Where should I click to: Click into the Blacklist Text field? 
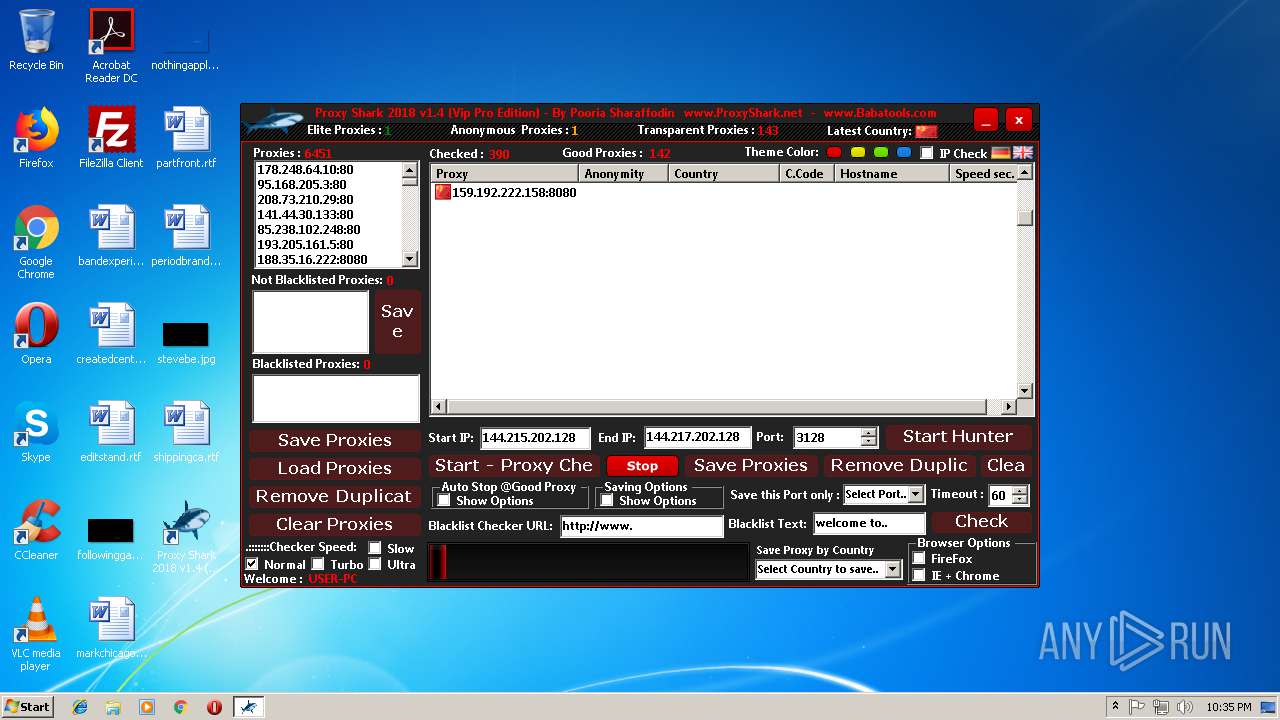point(869,523)
